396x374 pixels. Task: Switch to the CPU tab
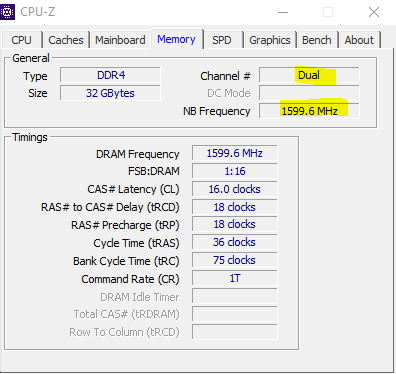coord(22,40)
